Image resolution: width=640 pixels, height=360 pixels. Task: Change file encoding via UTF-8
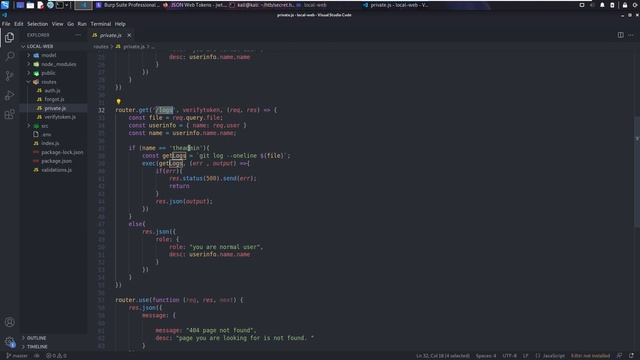point(509,356)
